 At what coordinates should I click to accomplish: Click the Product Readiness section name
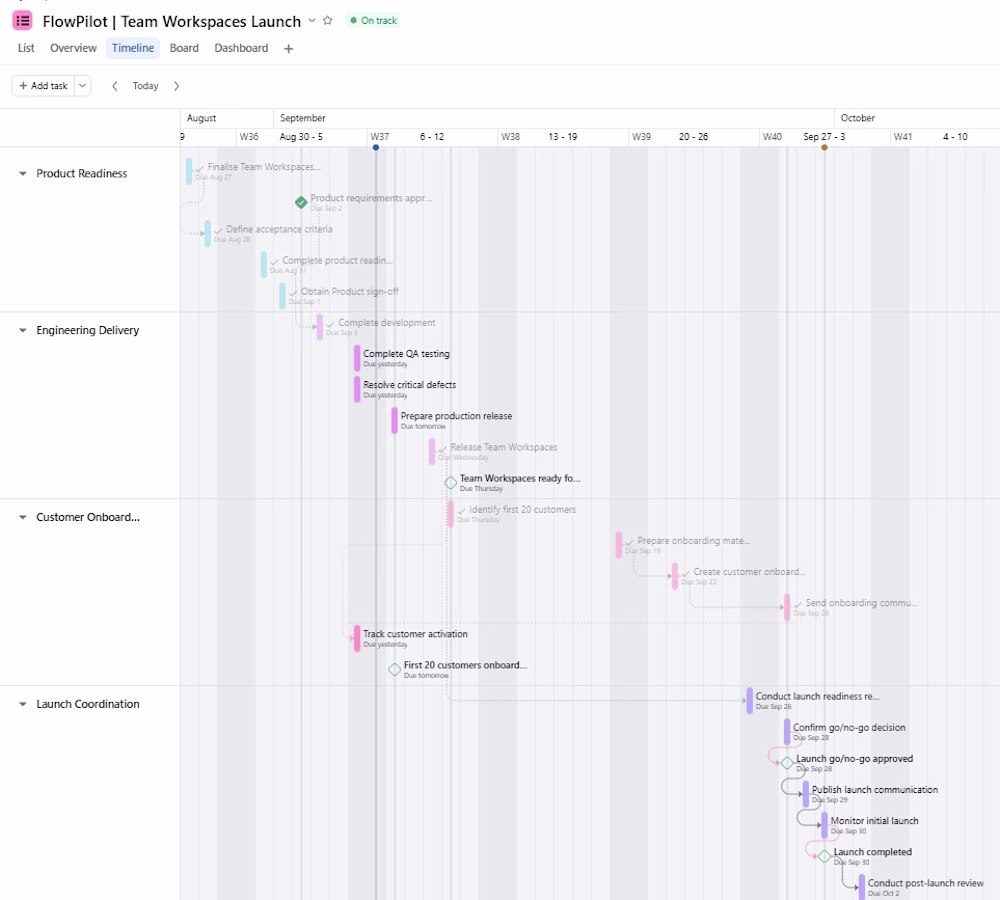click(82, 173)
